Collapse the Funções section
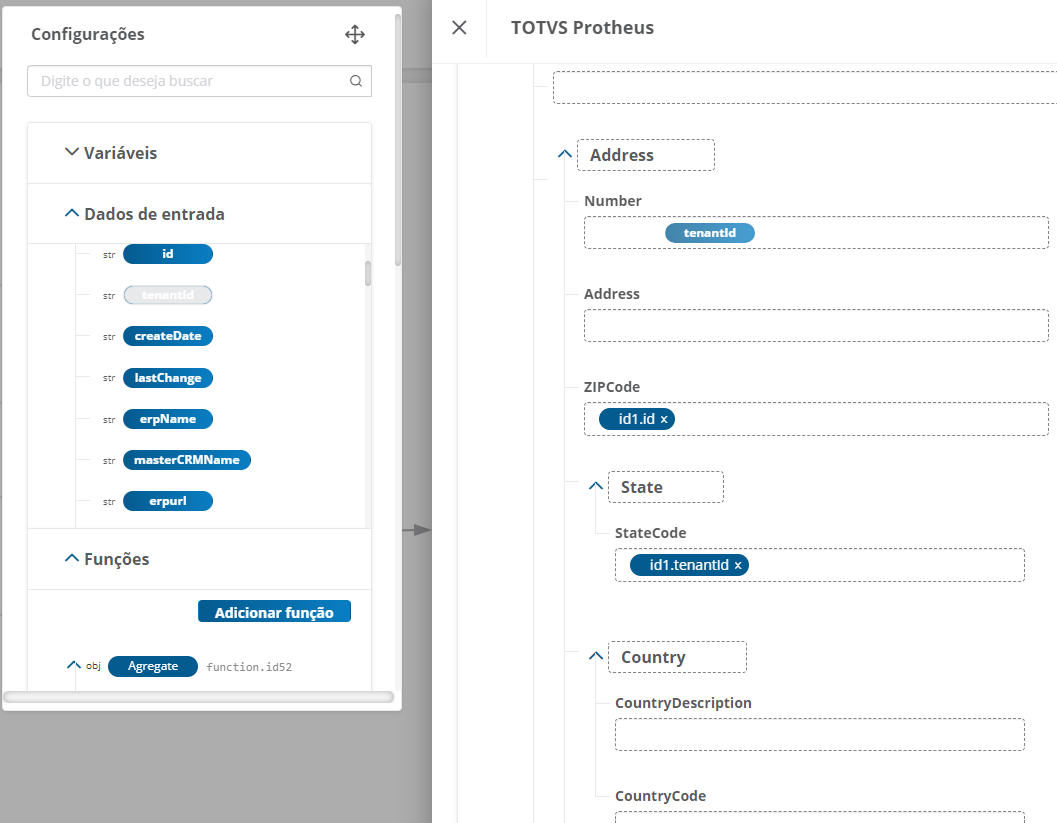 pos(71,559)
